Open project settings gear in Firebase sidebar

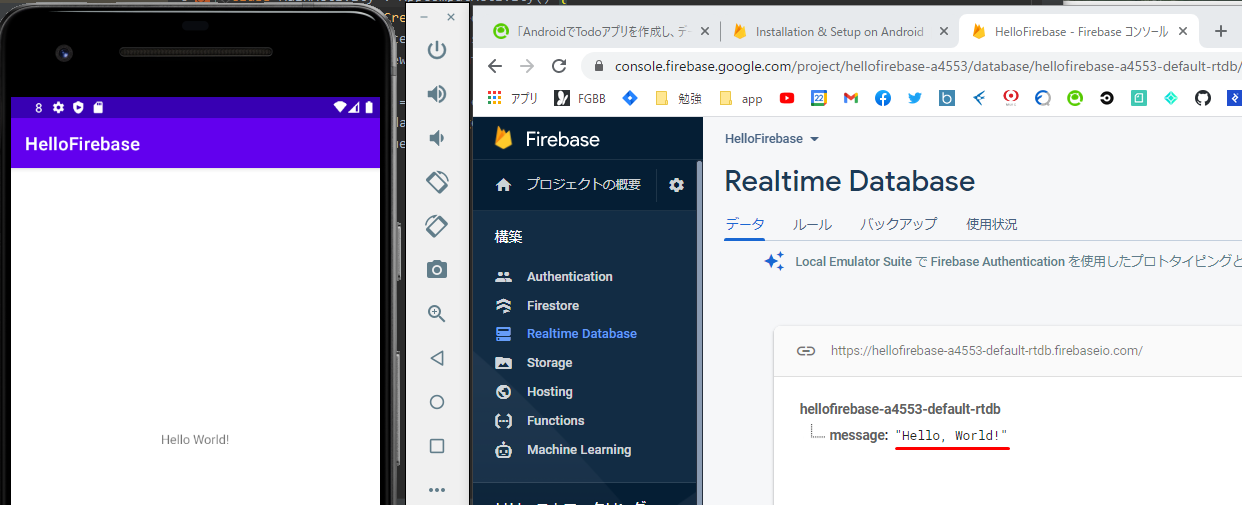coord(677,185)
